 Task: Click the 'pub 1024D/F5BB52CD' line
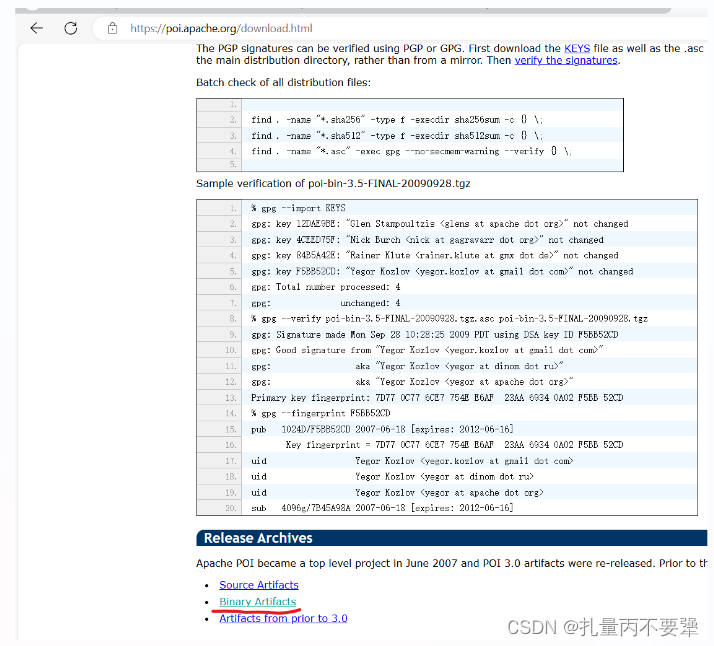click(382, 429)
